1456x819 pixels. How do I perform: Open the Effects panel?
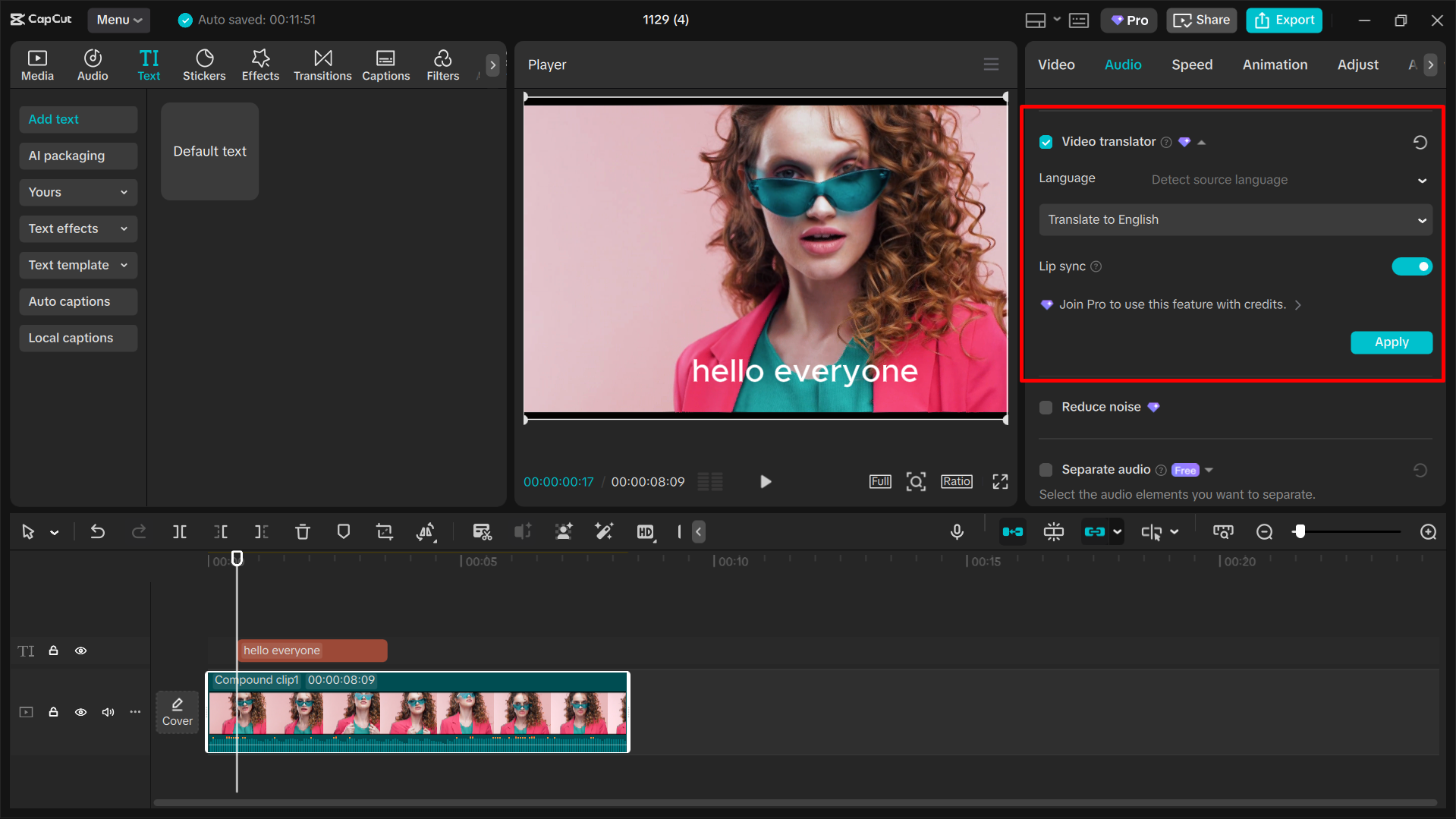coord(260,65)
